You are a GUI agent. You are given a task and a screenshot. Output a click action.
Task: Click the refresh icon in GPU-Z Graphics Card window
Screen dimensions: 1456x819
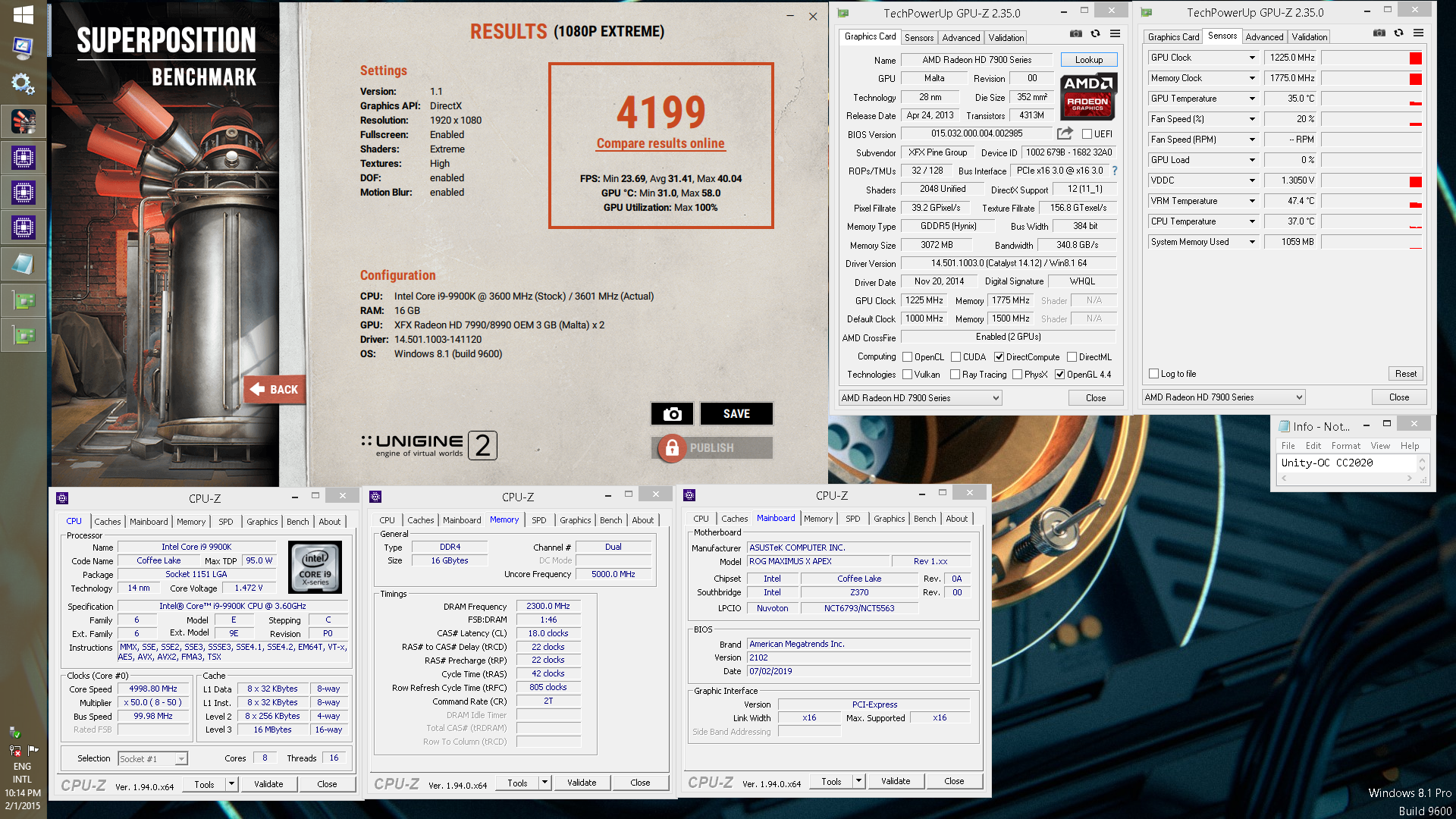point(1095,33)
